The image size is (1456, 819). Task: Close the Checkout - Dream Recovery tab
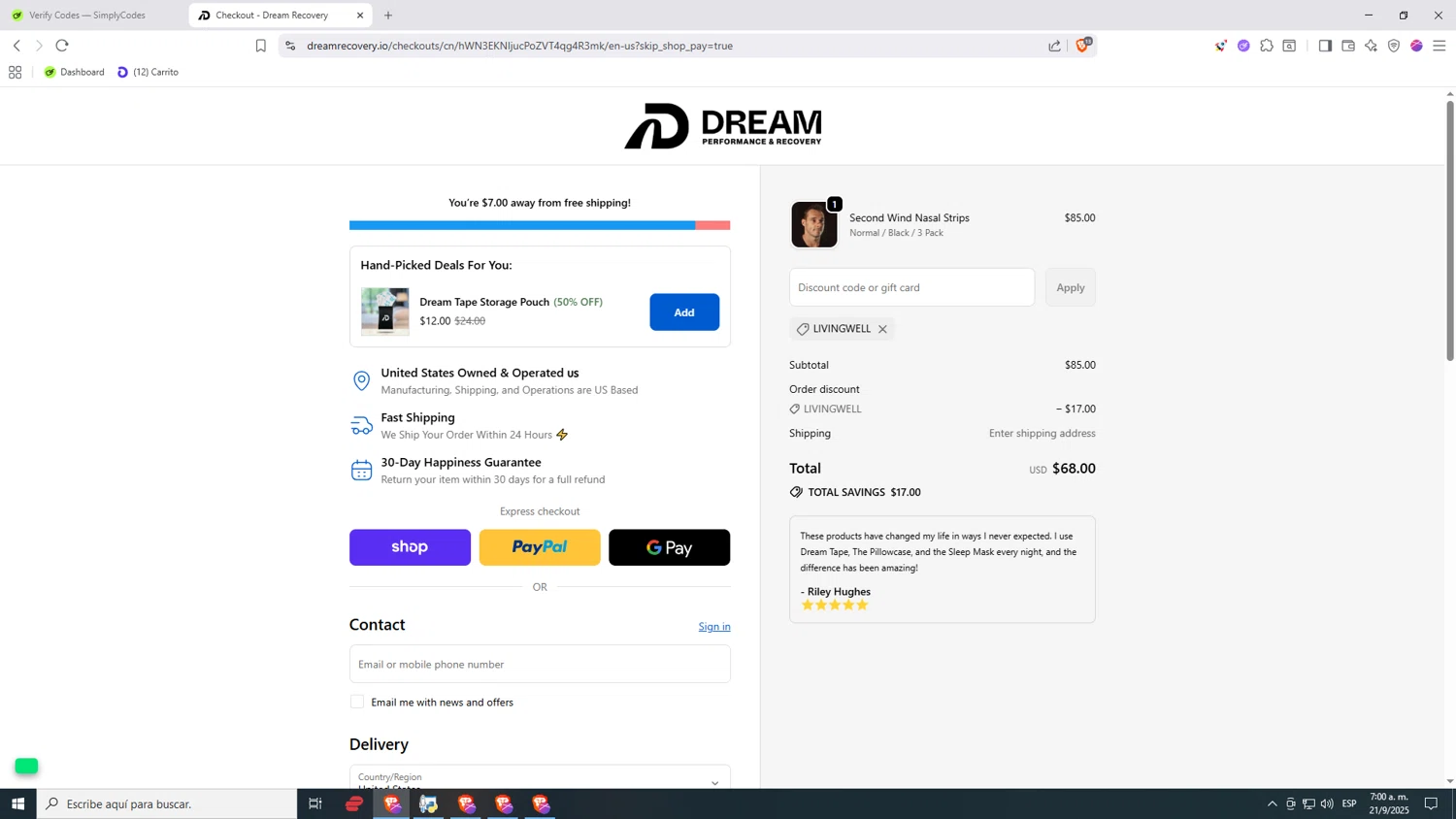coord(360,16)
